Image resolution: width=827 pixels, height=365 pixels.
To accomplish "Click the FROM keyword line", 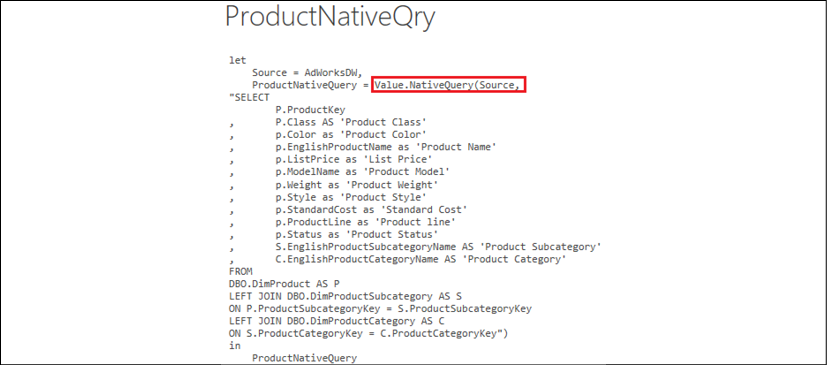I will coord(241,272).
